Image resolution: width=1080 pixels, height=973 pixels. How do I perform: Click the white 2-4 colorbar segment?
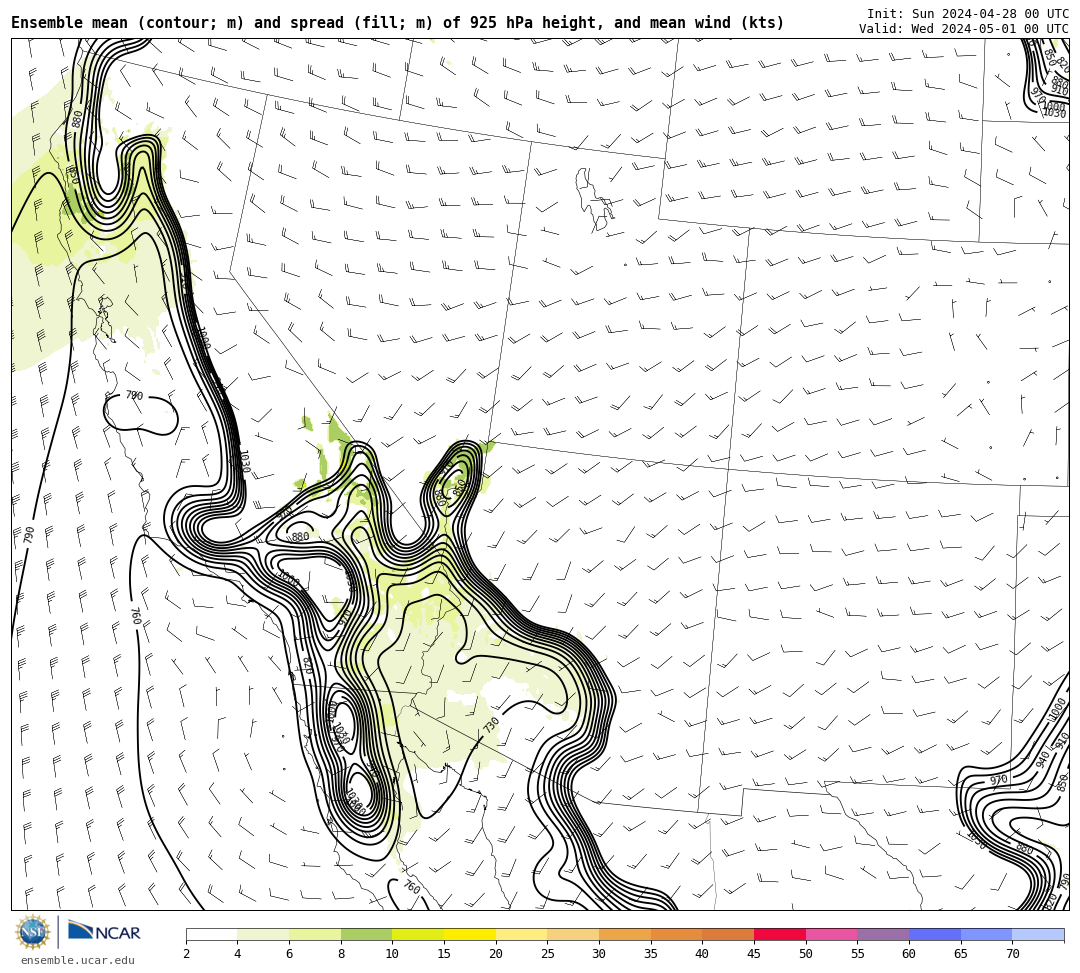click(x=211, y=934)
